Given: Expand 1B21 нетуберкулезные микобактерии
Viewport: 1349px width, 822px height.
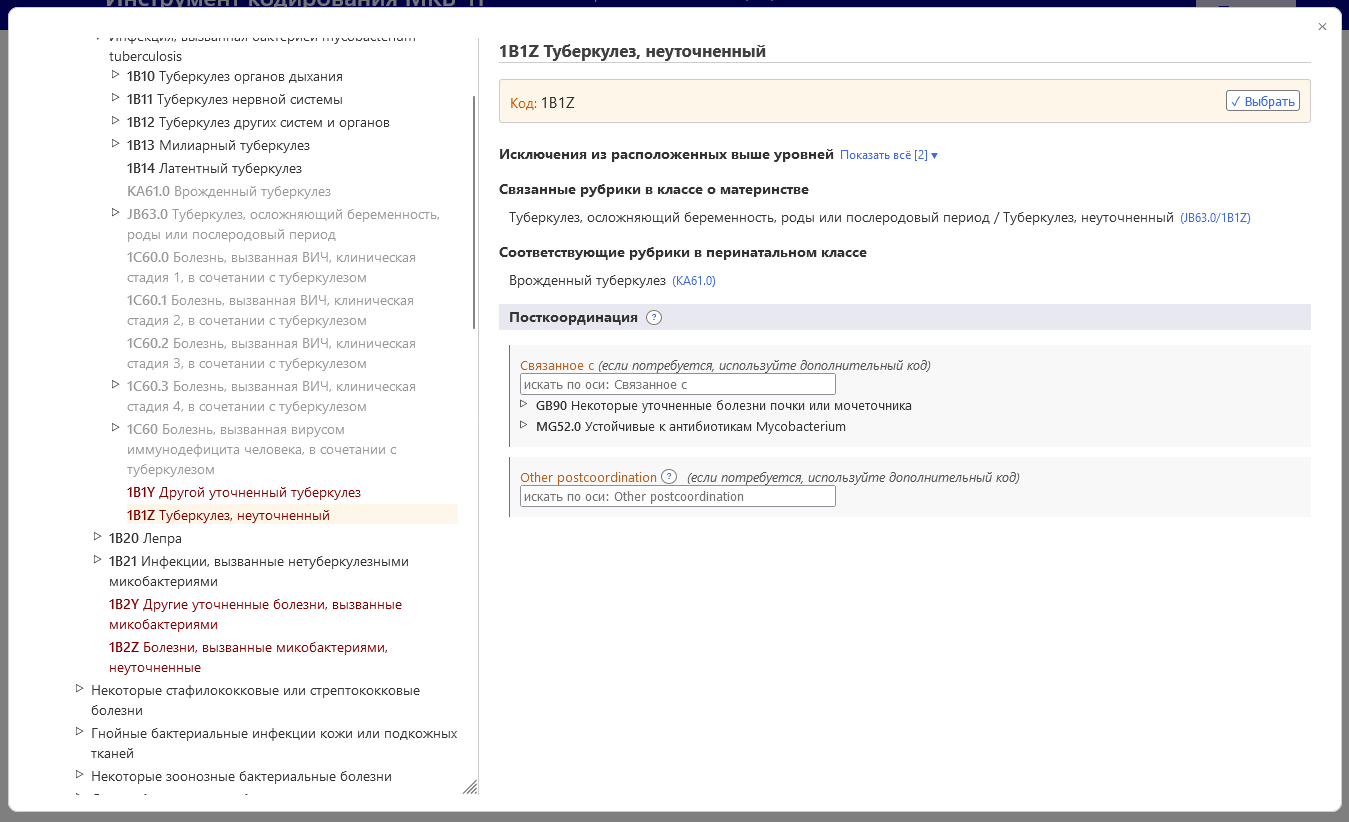Looking at the screenshot, I should pos(97,560).
